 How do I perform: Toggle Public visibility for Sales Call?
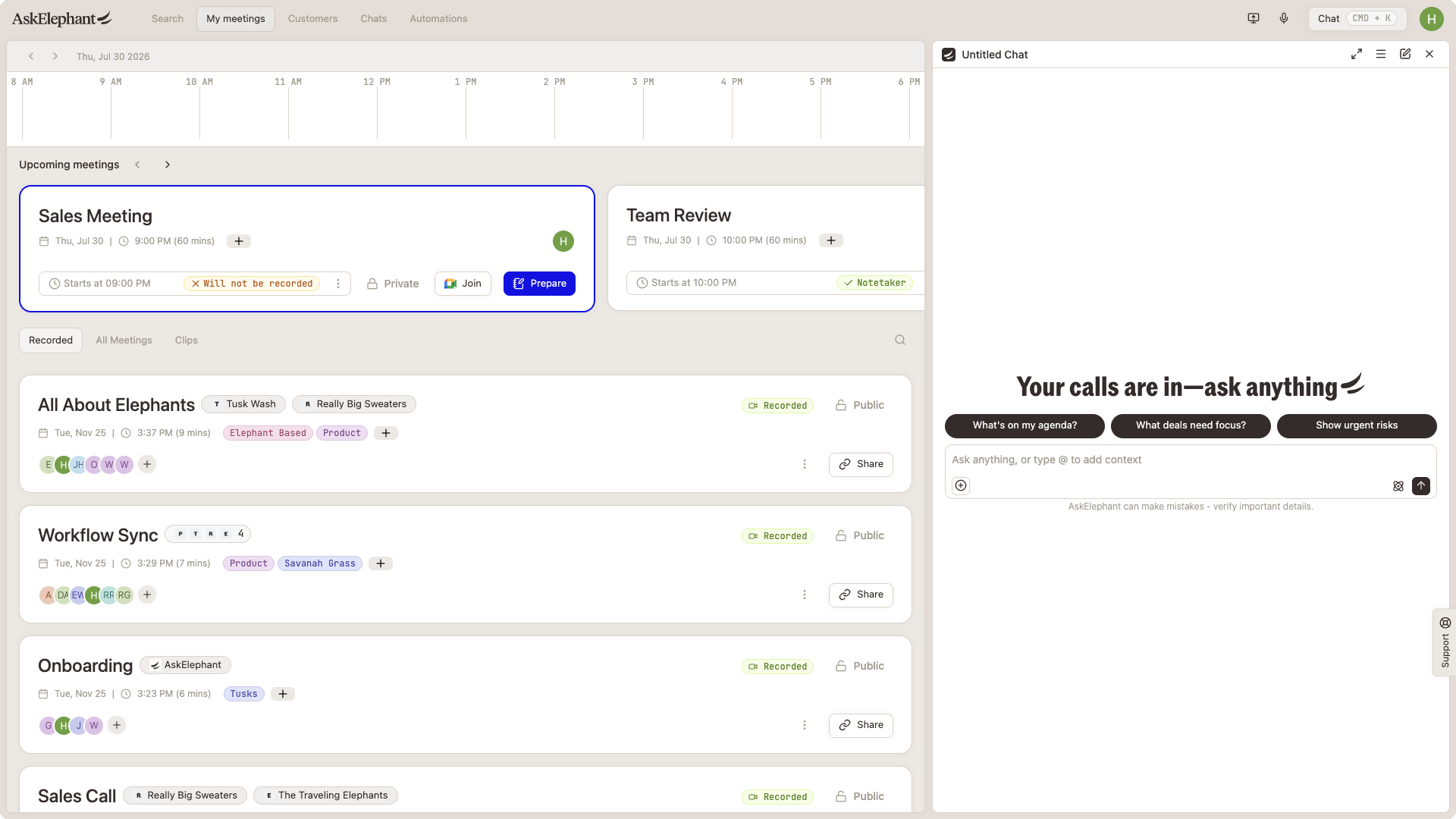coord(860,796)
